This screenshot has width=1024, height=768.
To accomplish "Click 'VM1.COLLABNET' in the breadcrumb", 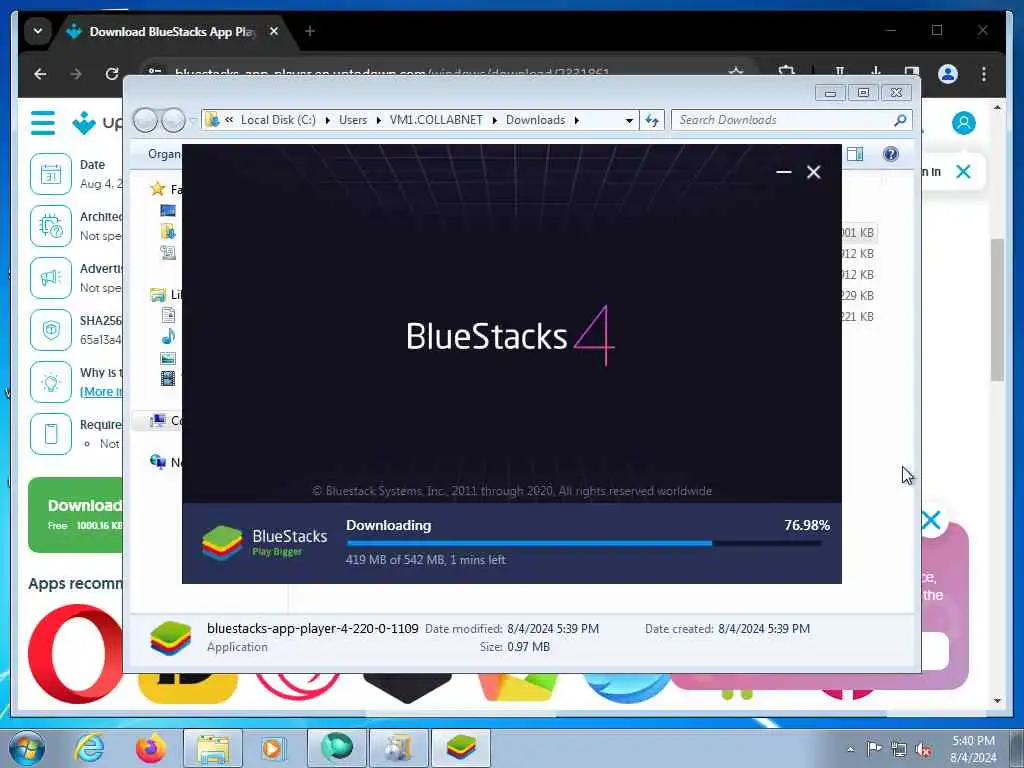I will [x=436, y=120].
